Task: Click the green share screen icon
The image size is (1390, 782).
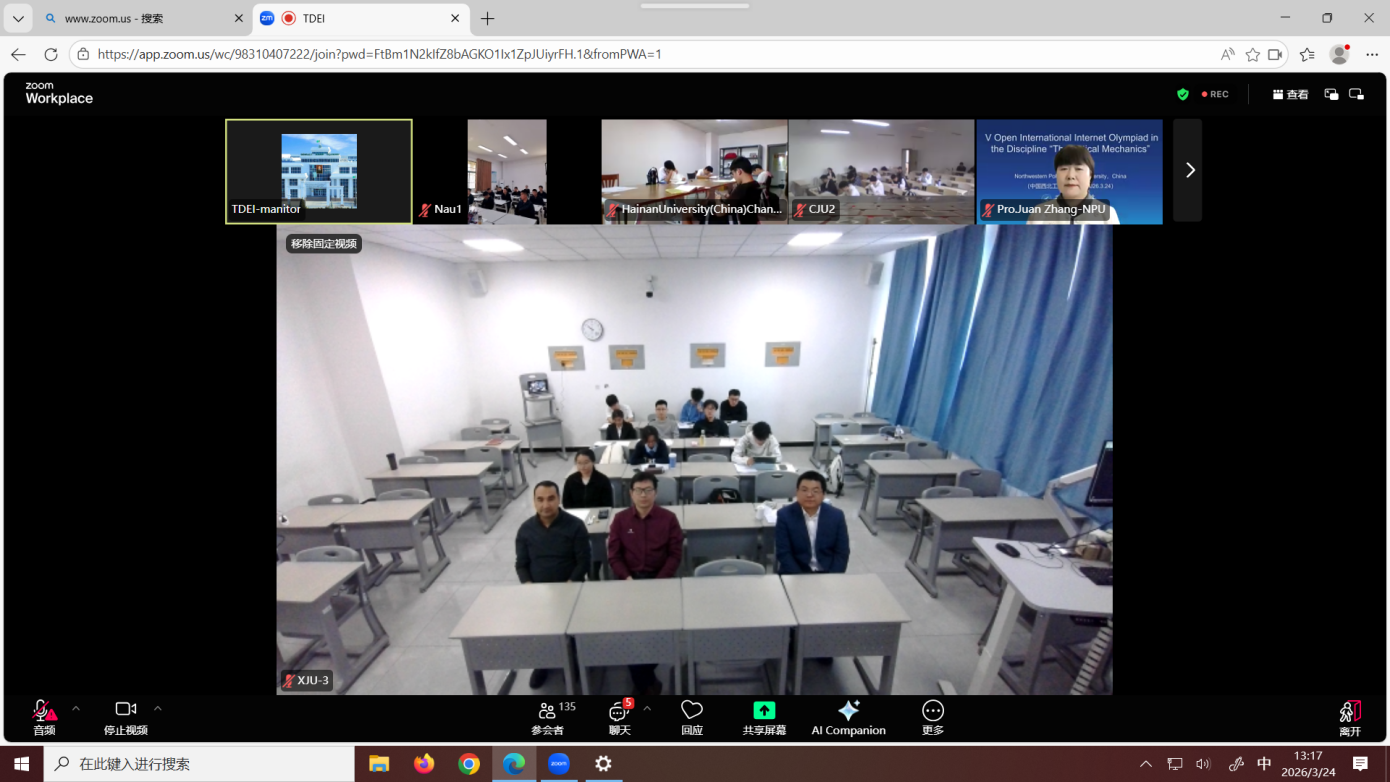Action: [x=764, y=711]
